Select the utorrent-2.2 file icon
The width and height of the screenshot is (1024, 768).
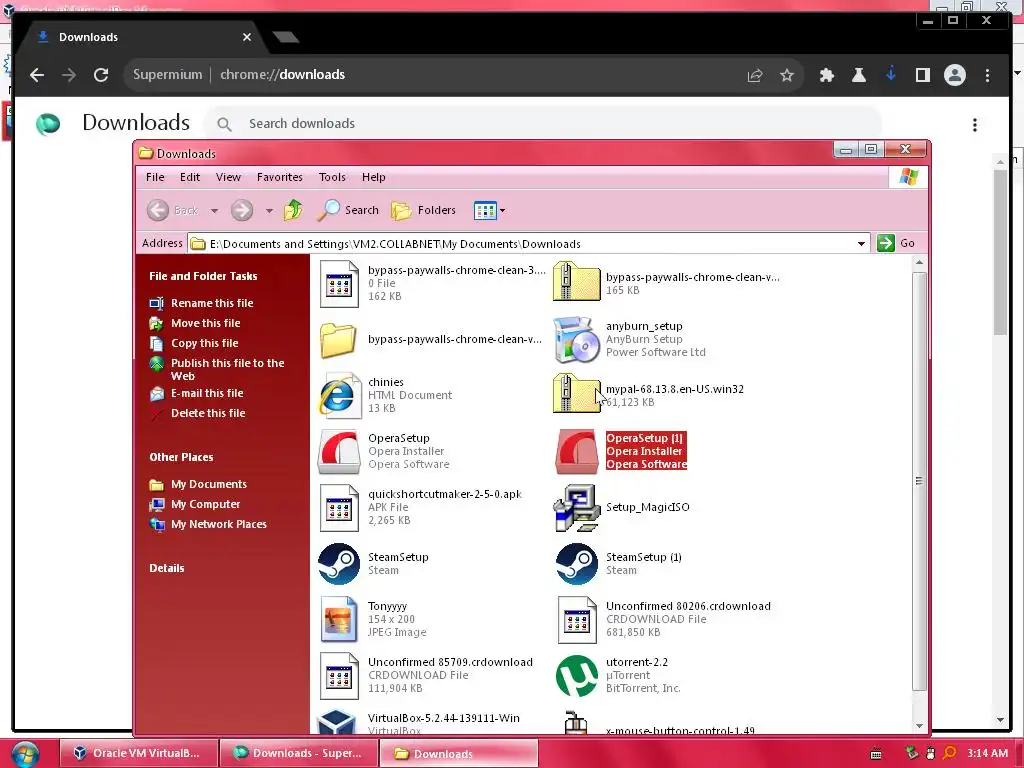coord(577,676)
